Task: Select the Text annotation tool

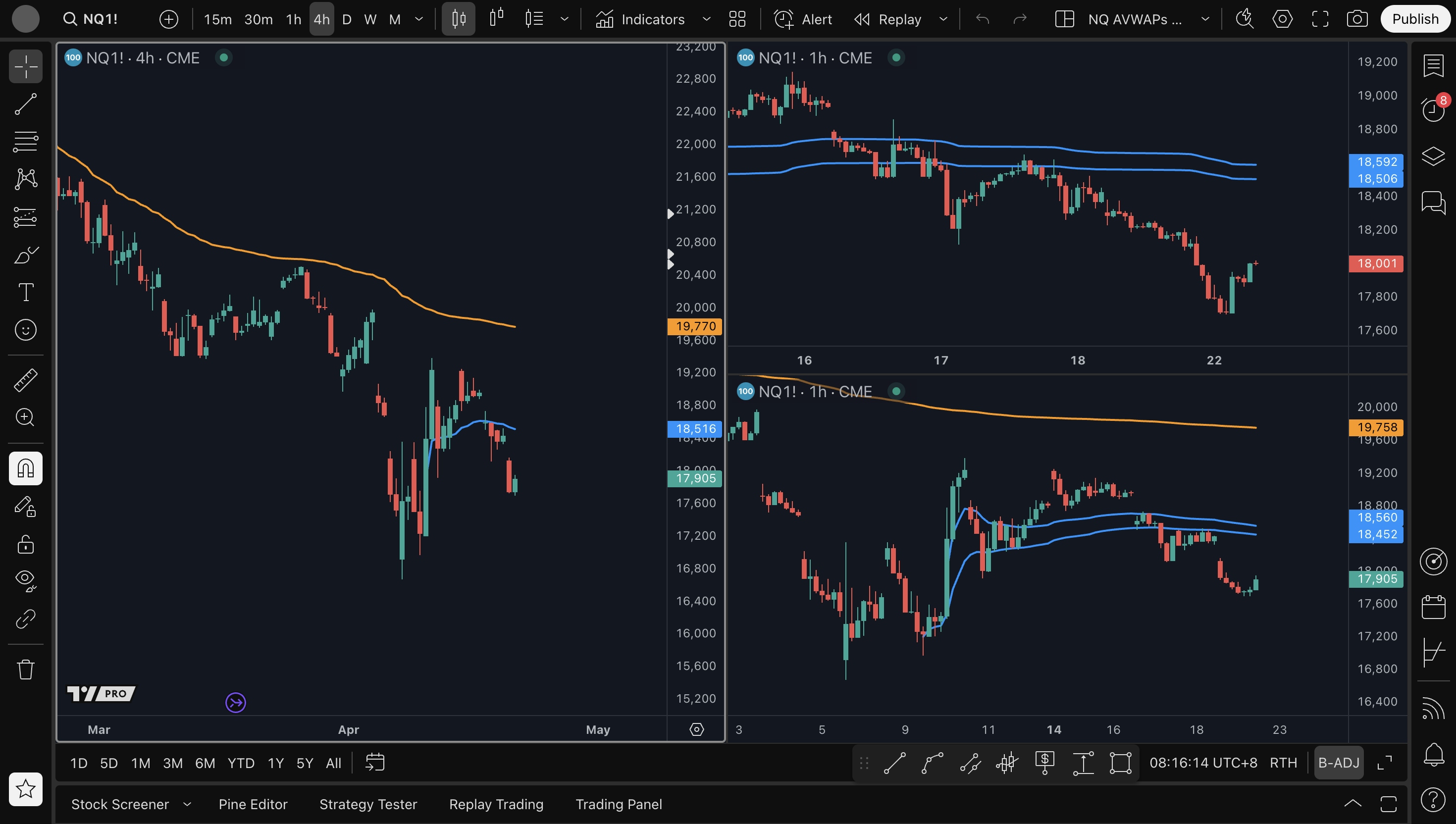Action: tap(25, 292)
